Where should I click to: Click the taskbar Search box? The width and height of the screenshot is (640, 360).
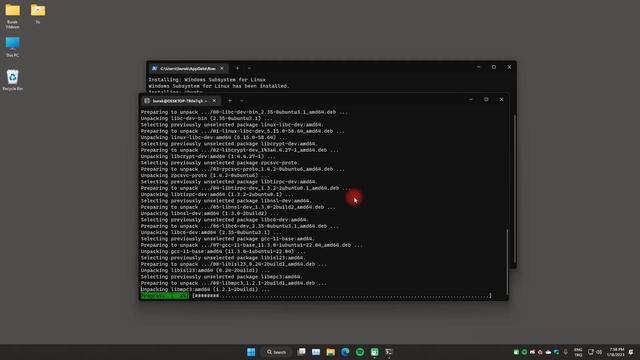pos(276,352)
